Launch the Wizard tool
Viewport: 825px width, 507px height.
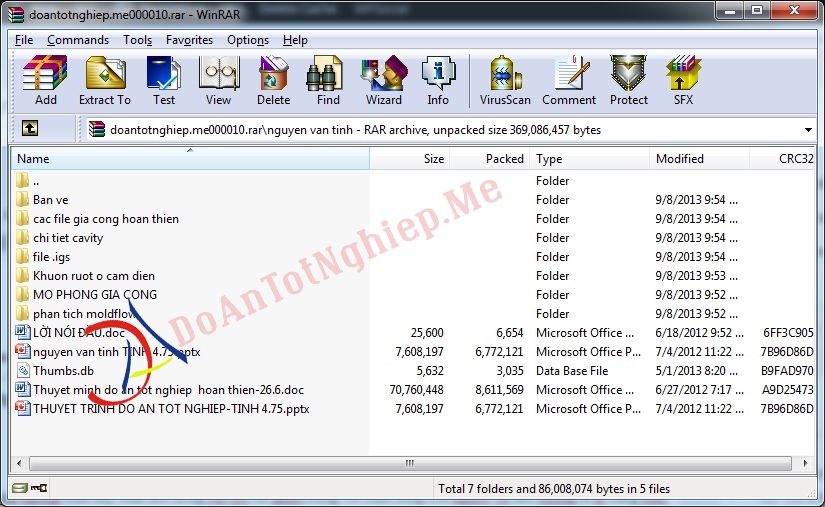click(x=384, y=80)
